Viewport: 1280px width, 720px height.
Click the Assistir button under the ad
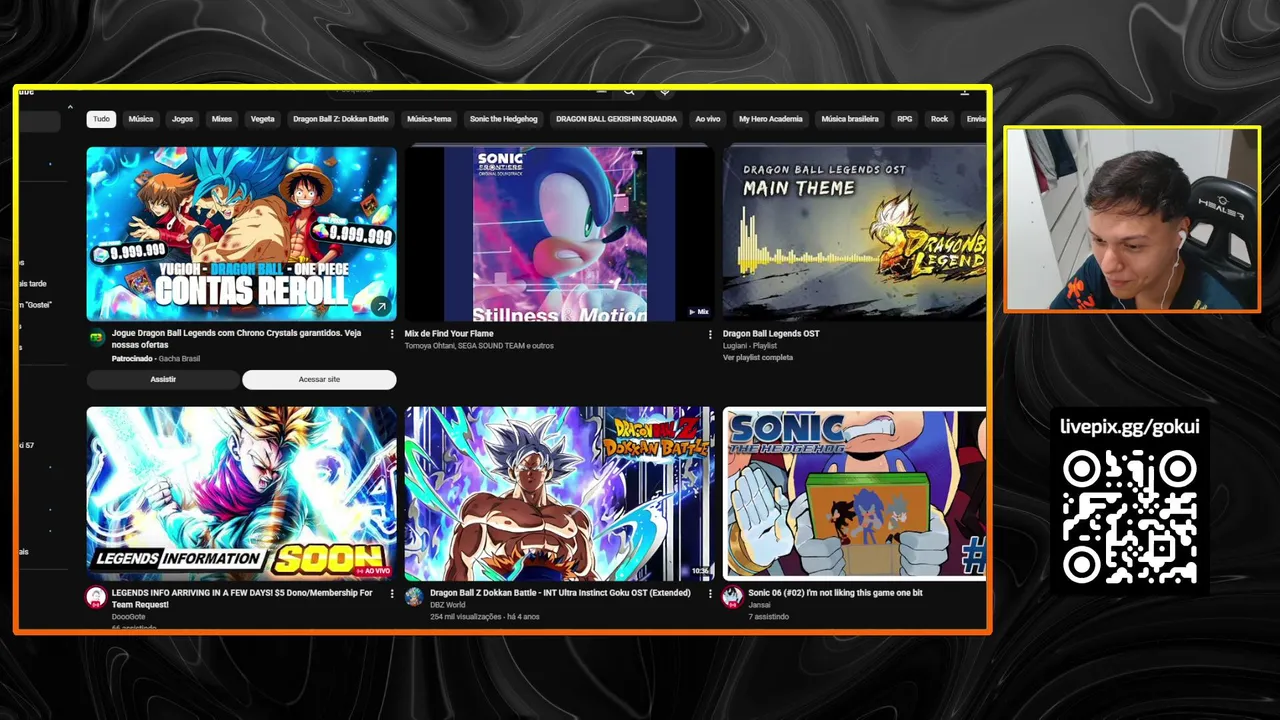(x=163, y=379)
